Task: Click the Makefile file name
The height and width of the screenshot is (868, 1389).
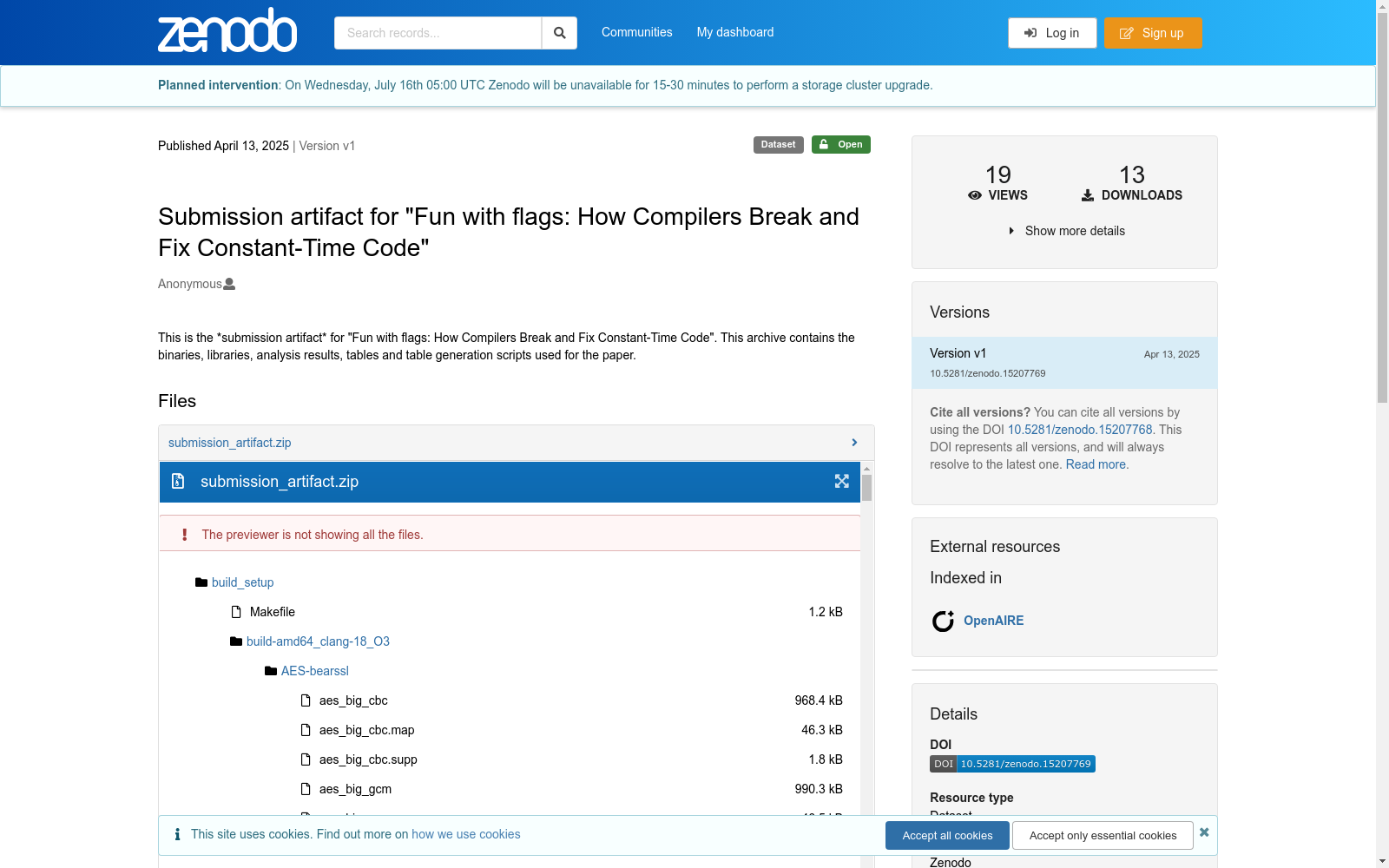Action: click(x=273, y=612)
